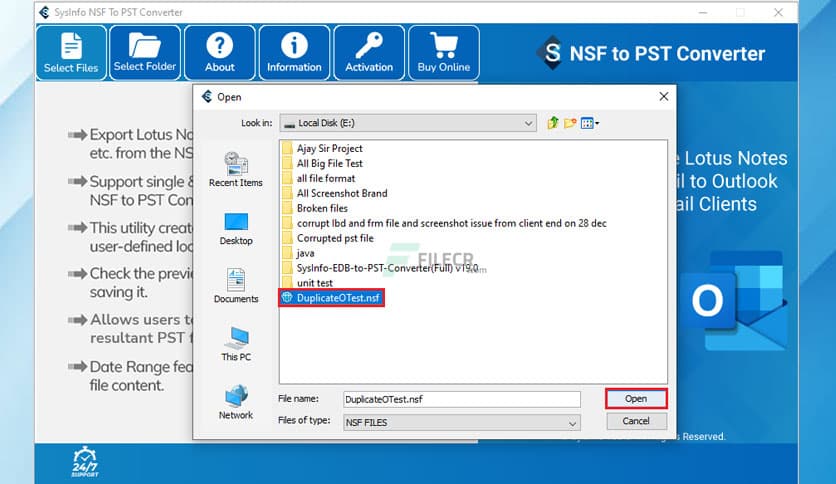Expand the Look in drive dropdown
This screenshot has height=484, width=836.
(408, 123)
